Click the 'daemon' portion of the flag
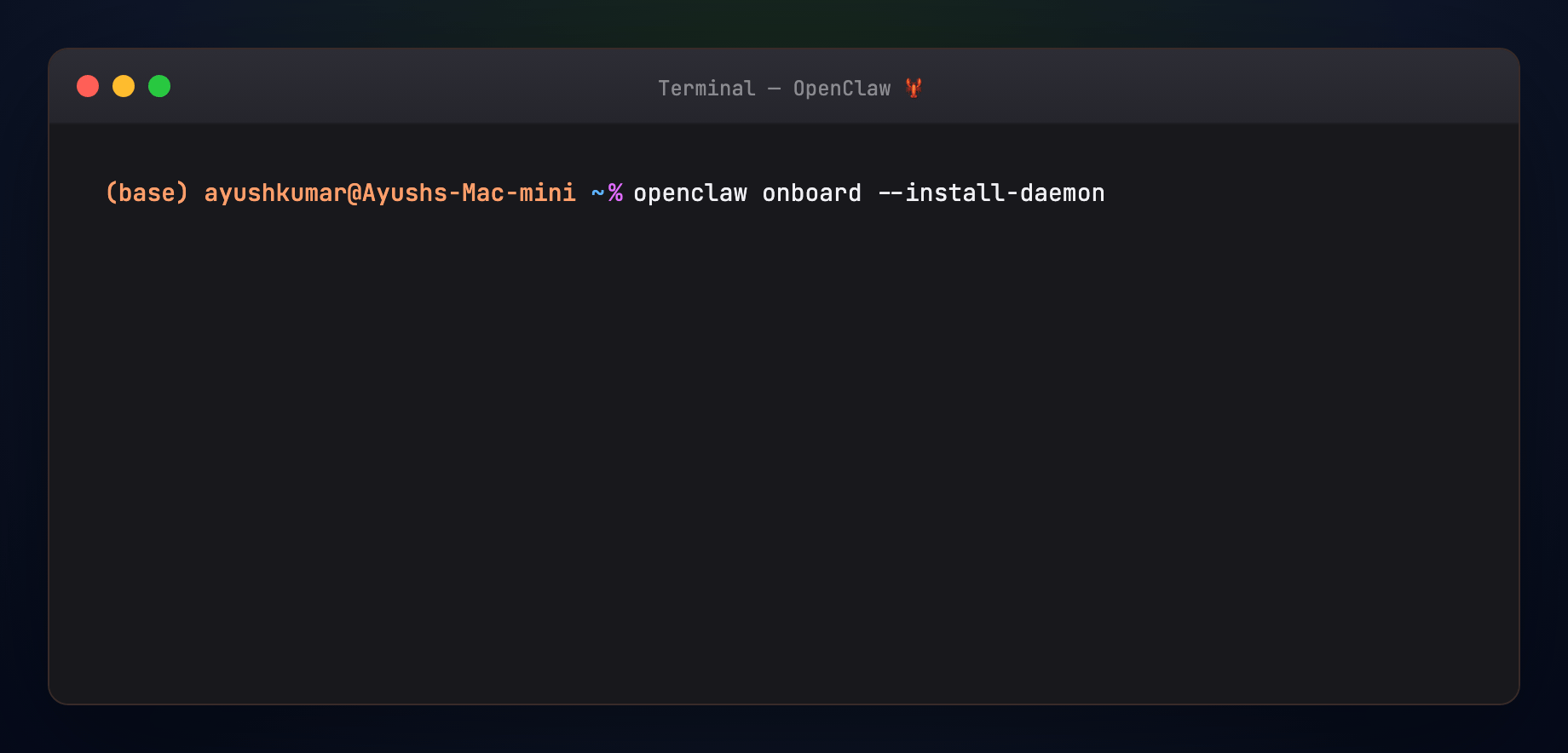The height and width of the screenshot is (753, 1568). click(1063, 193)
